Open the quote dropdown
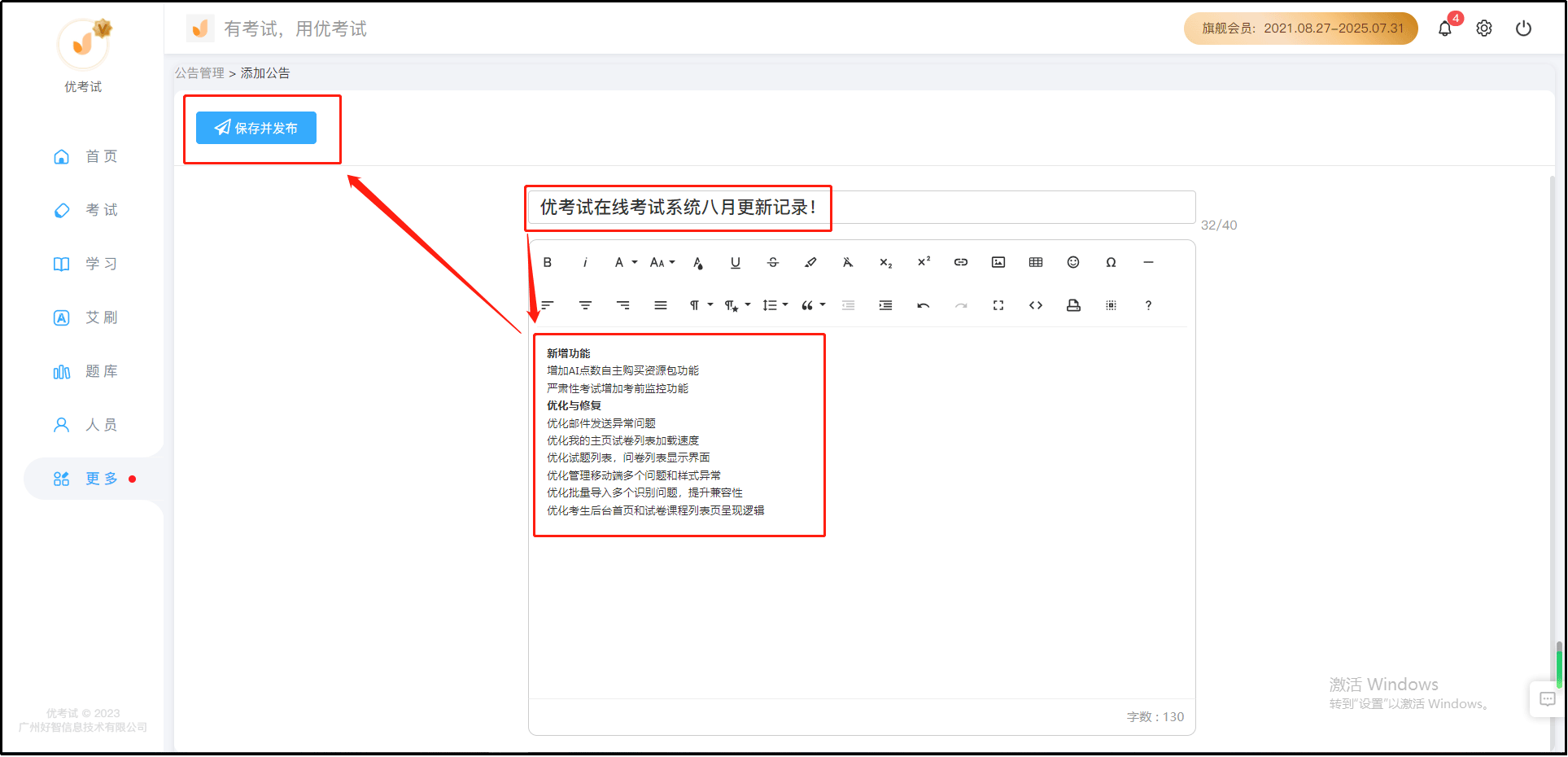The width and height of the screenshot is (1568, 757). coord(813,305)
